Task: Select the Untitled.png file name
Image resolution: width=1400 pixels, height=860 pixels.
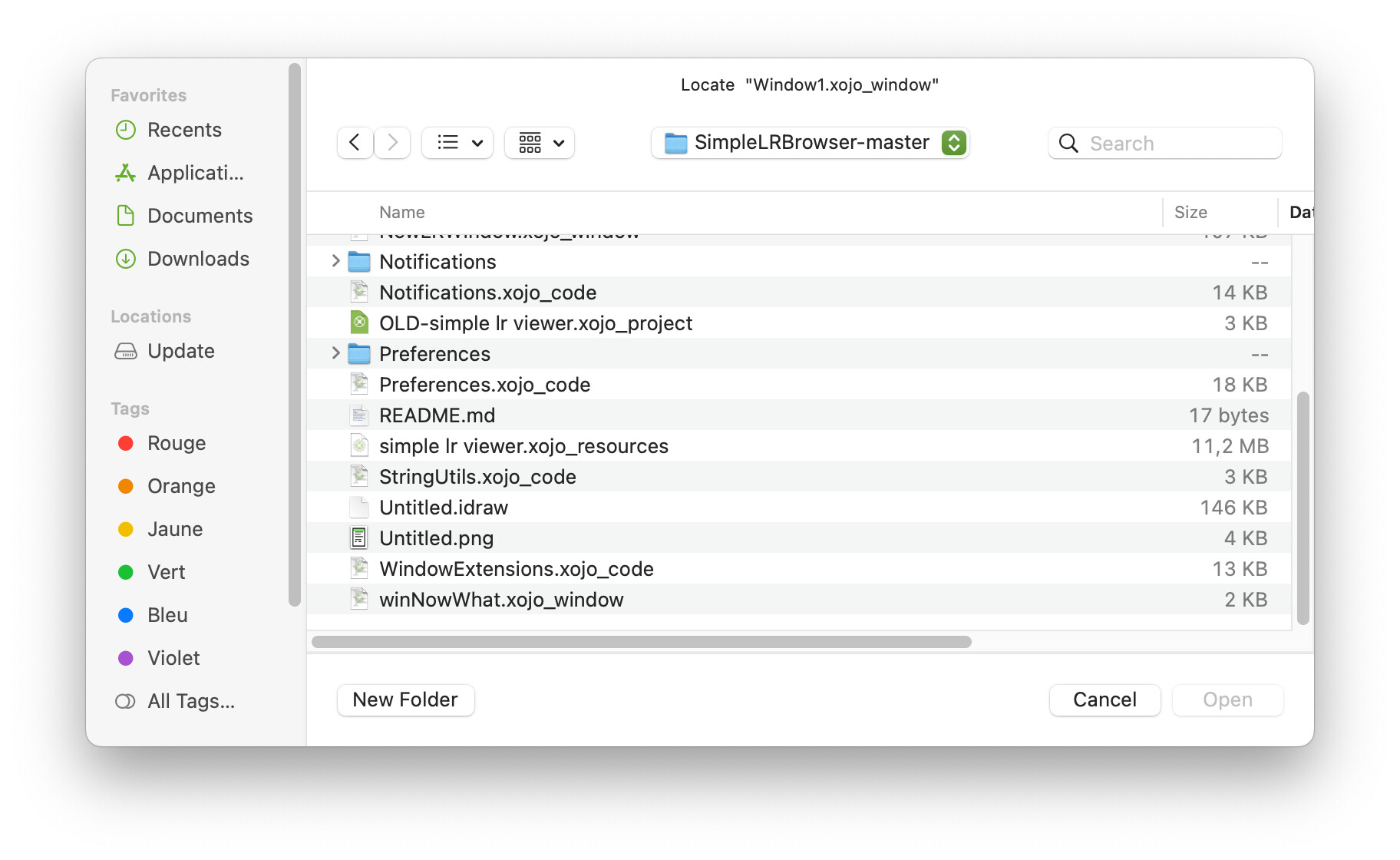Action: (x=436, y=538)
